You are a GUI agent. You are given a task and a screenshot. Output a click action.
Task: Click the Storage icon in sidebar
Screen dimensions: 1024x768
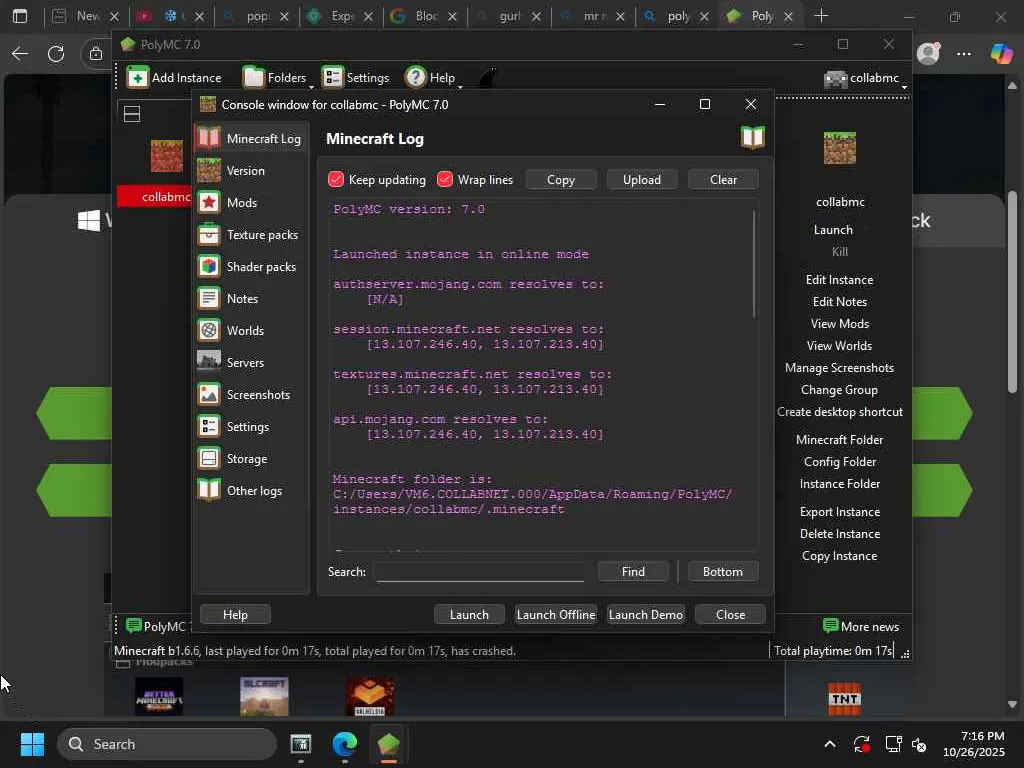pyautogui.click(x=209, y=458)
